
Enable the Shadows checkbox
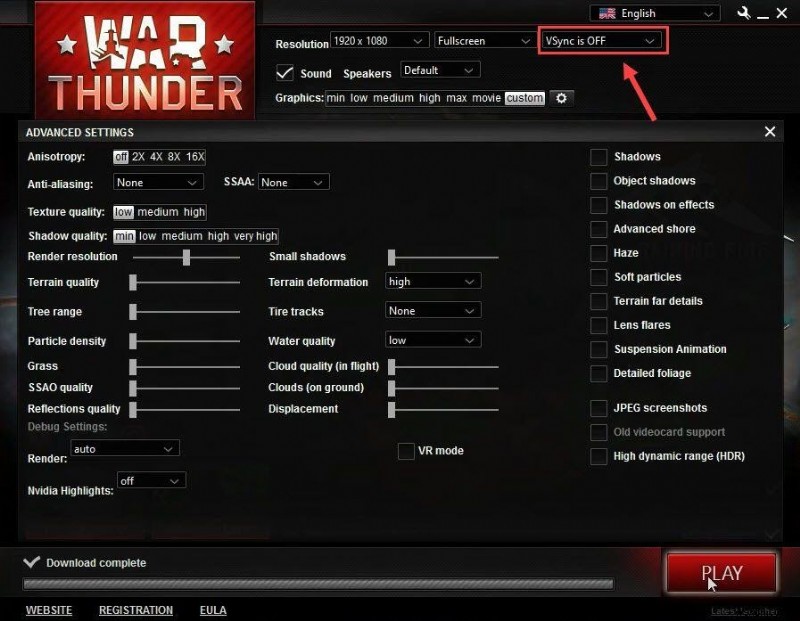(x=598, y=157)
